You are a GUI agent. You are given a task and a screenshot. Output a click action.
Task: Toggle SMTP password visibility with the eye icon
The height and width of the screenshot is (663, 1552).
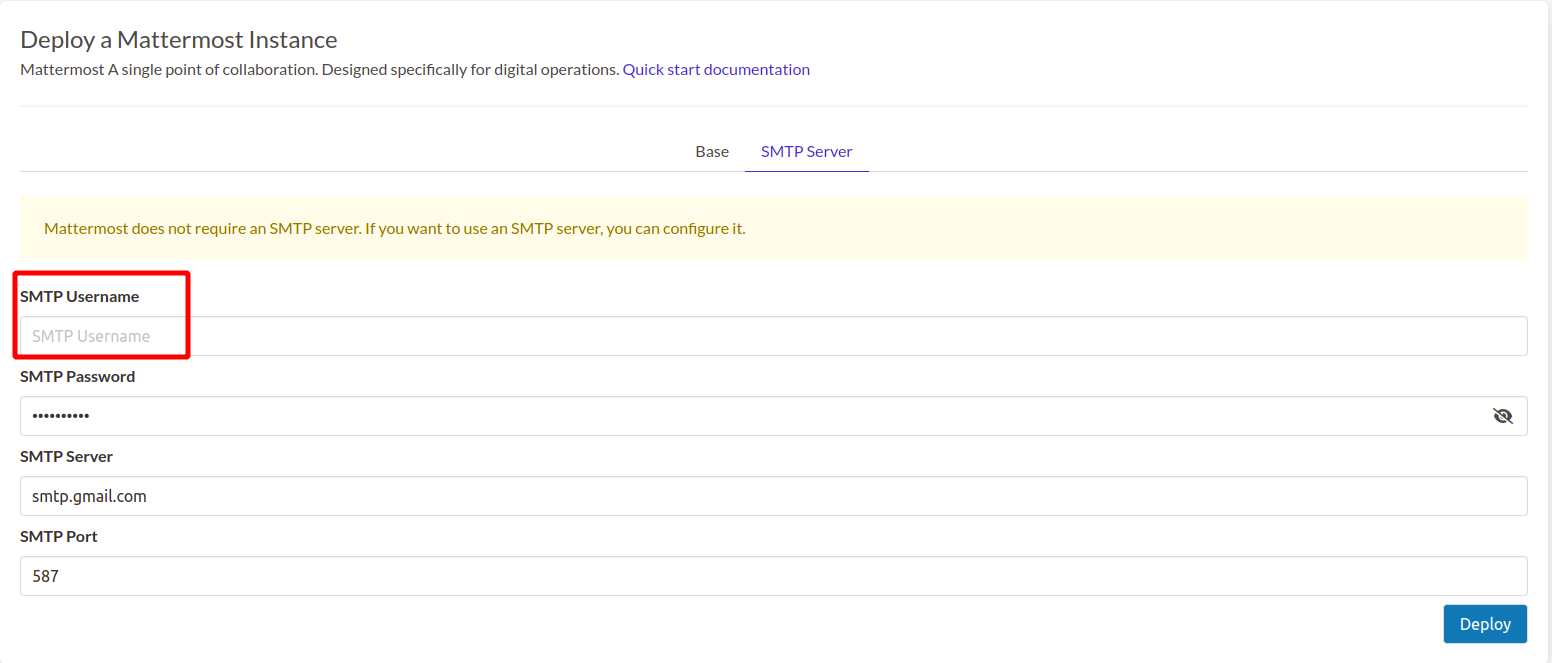click(x=1503, y=415)
